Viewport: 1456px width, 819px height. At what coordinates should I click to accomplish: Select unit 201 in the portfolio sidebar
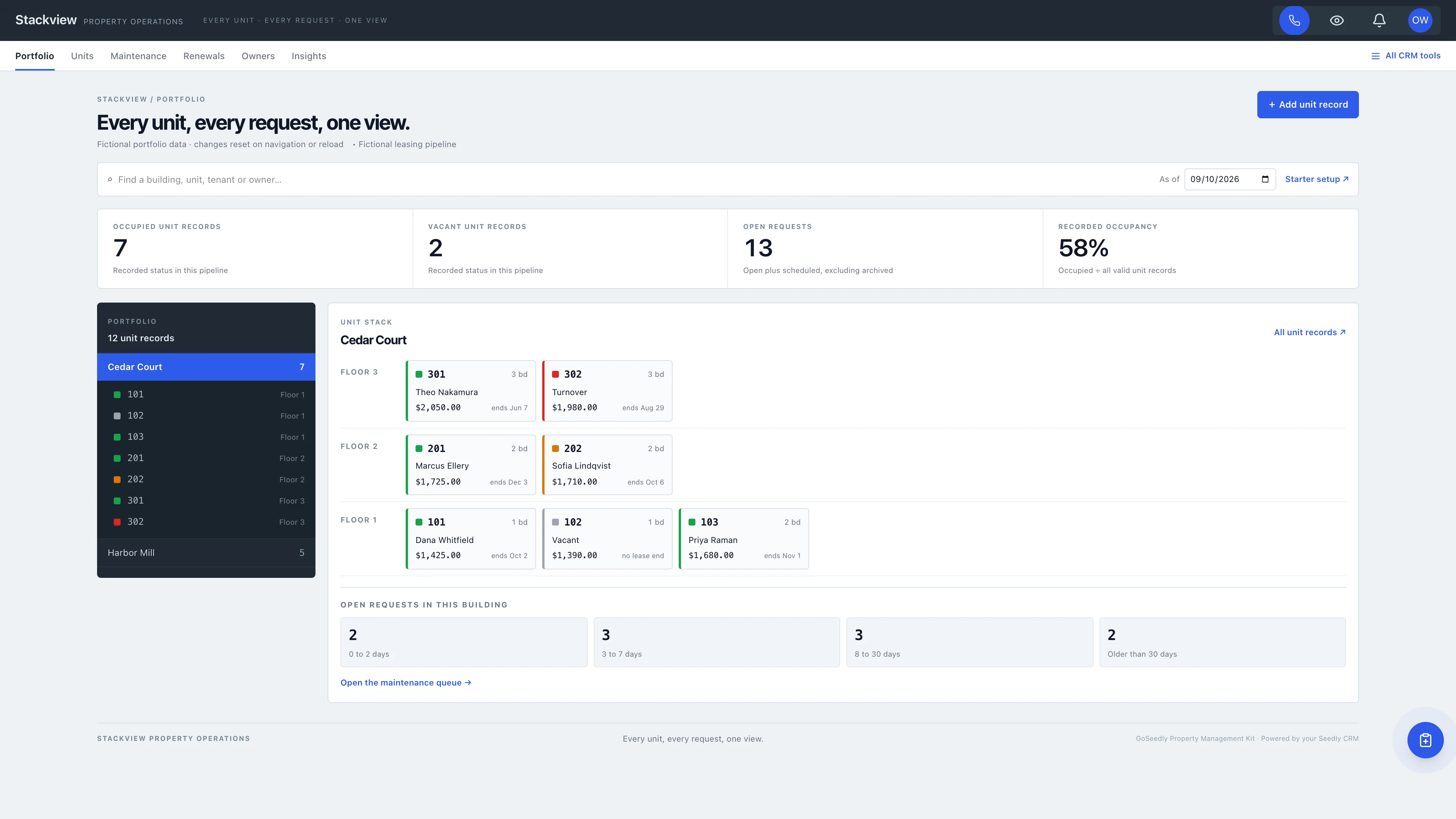[206, 458]
